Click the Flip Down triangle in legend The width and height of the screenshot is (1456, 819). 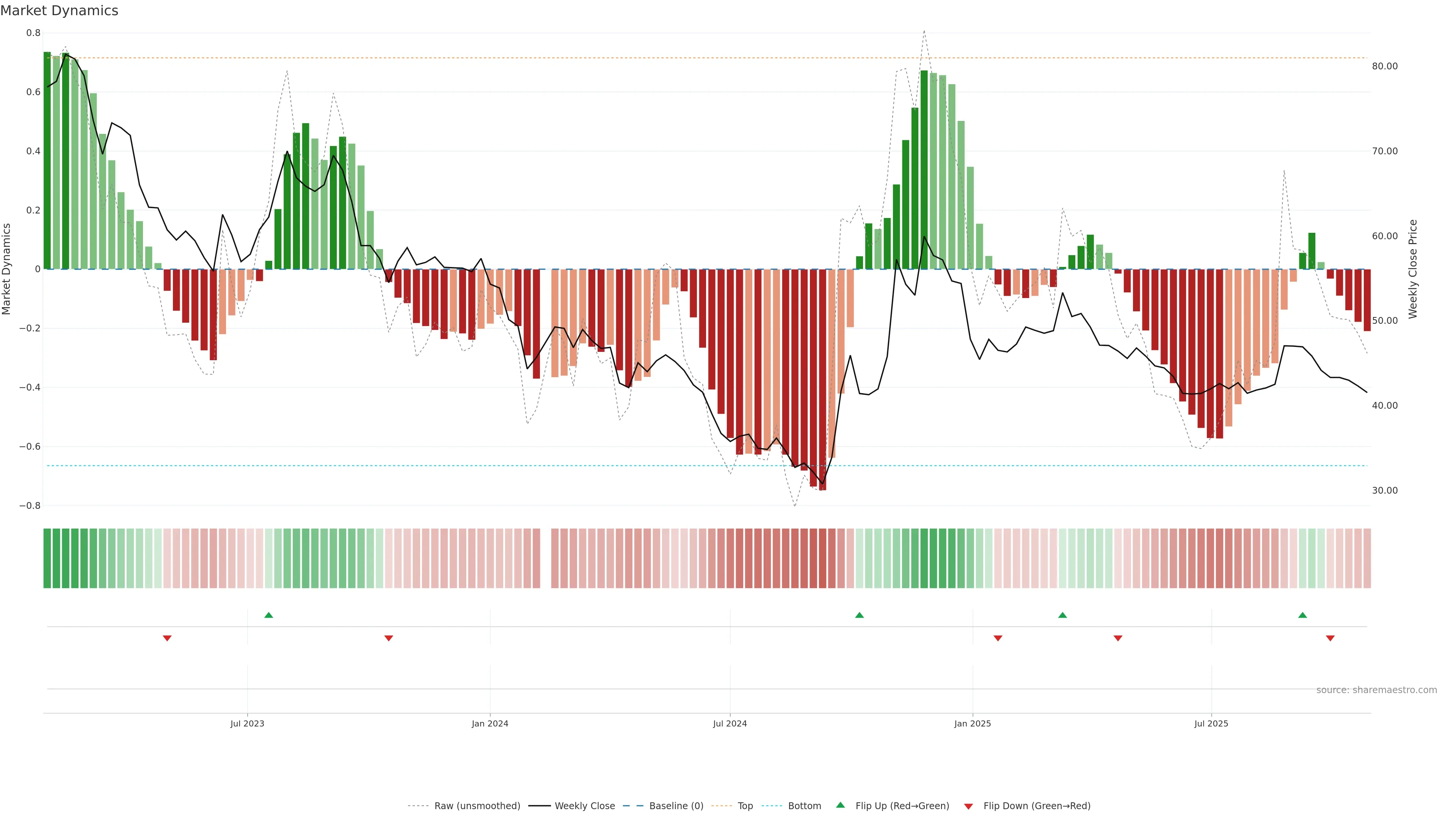[x=968, y=806]
